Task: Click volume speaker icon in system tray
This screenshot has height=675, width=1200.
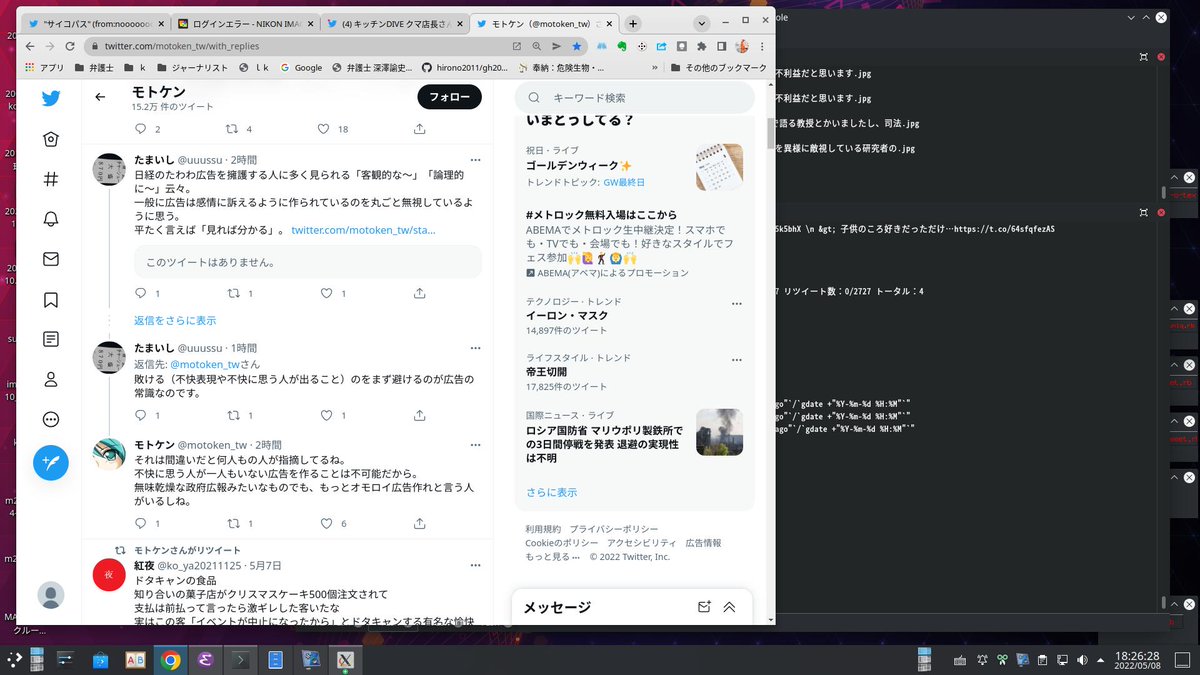Action: point(1080,660)
